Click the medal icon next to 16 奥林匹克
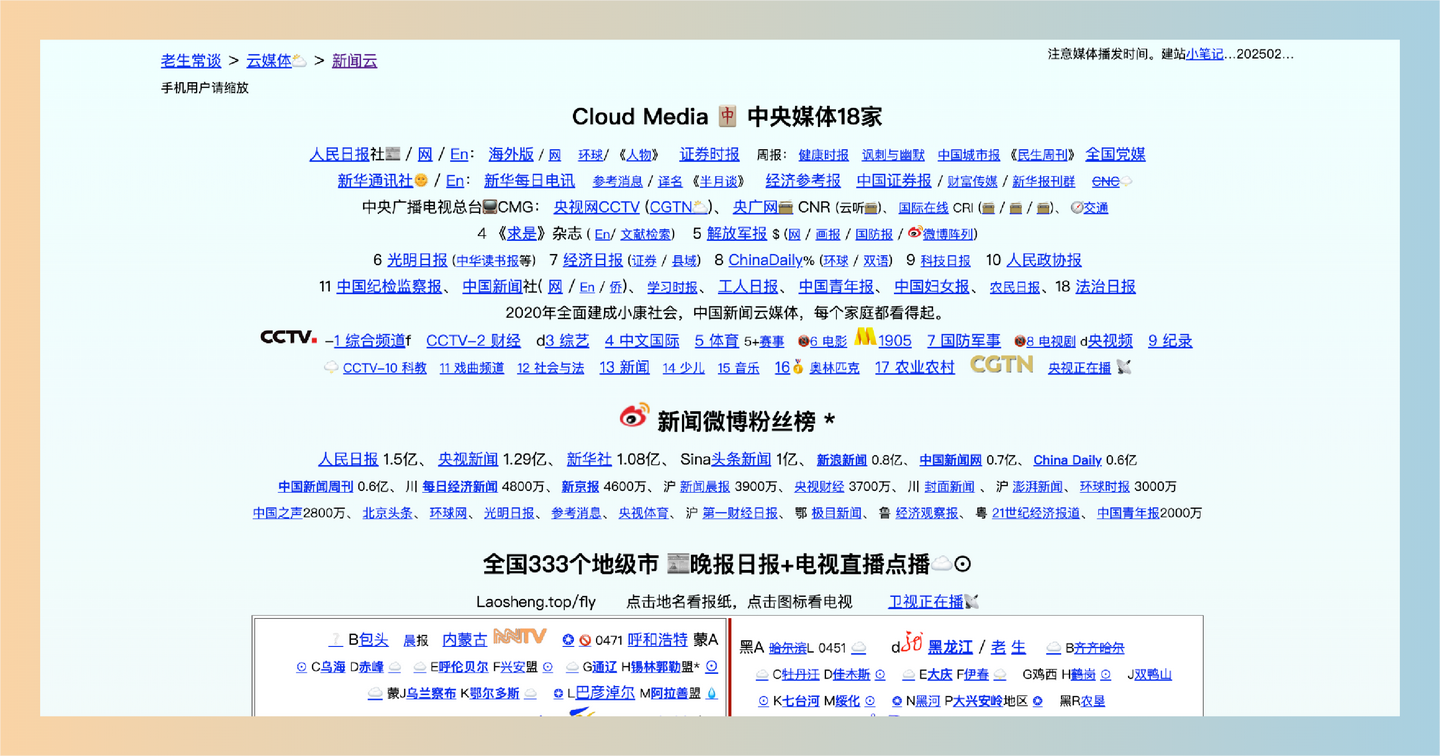This screenshot has width=1440, height=756. [x=798, y=367]
